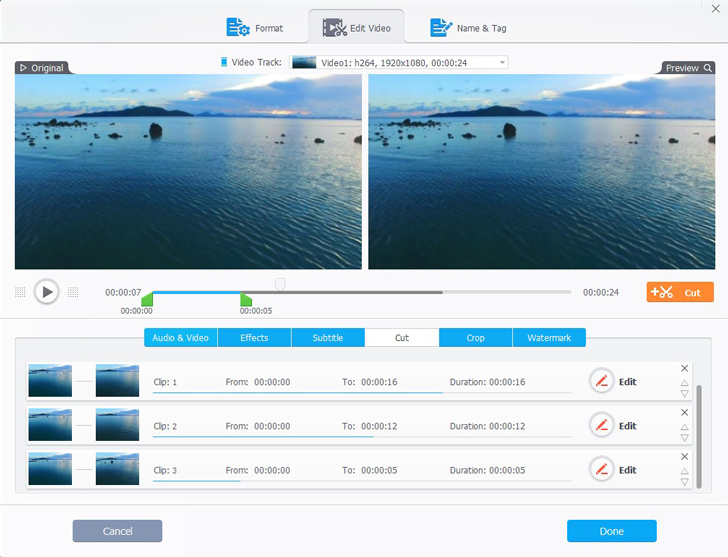The image size is (728, 557).
Task: Open the Video Track dropdown
Action: (400, 62)
